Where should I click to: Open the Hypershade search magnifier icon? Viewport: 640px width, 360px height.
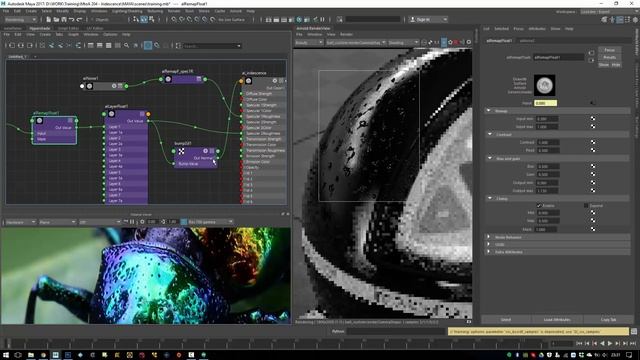pos(127,46)
